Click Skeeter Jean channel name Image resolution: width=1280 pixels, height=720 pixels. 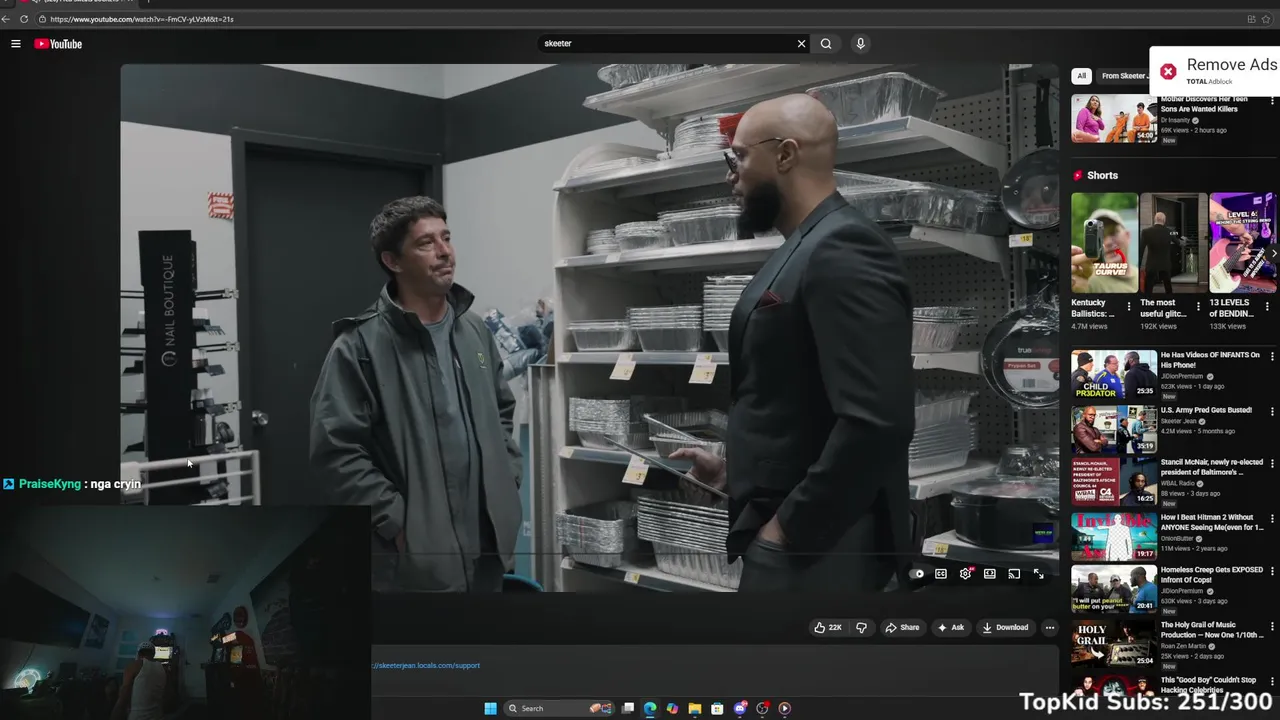pos(1178,421)
